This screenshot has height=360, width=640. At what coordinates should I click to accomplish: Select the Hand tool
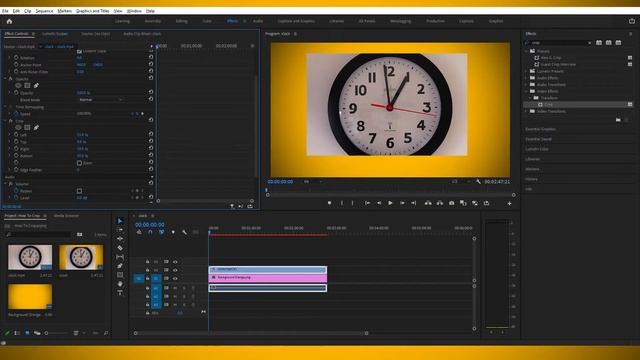coord(120,284)
